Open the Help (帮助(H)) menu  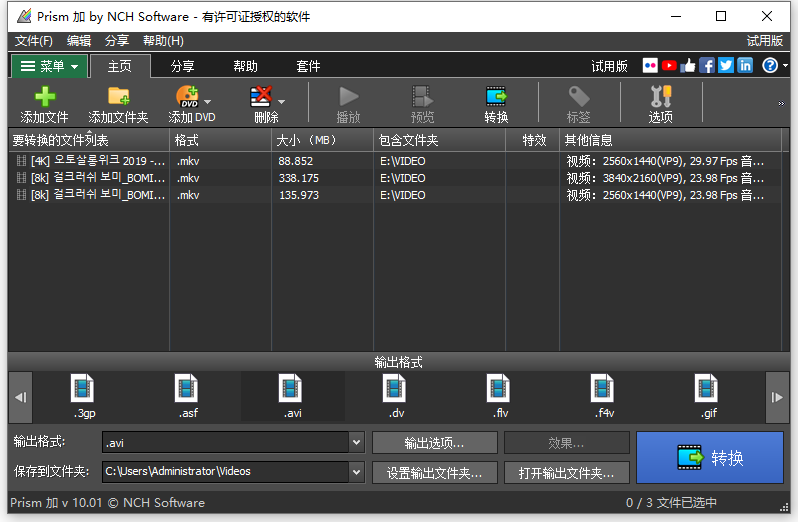[163, 41]
